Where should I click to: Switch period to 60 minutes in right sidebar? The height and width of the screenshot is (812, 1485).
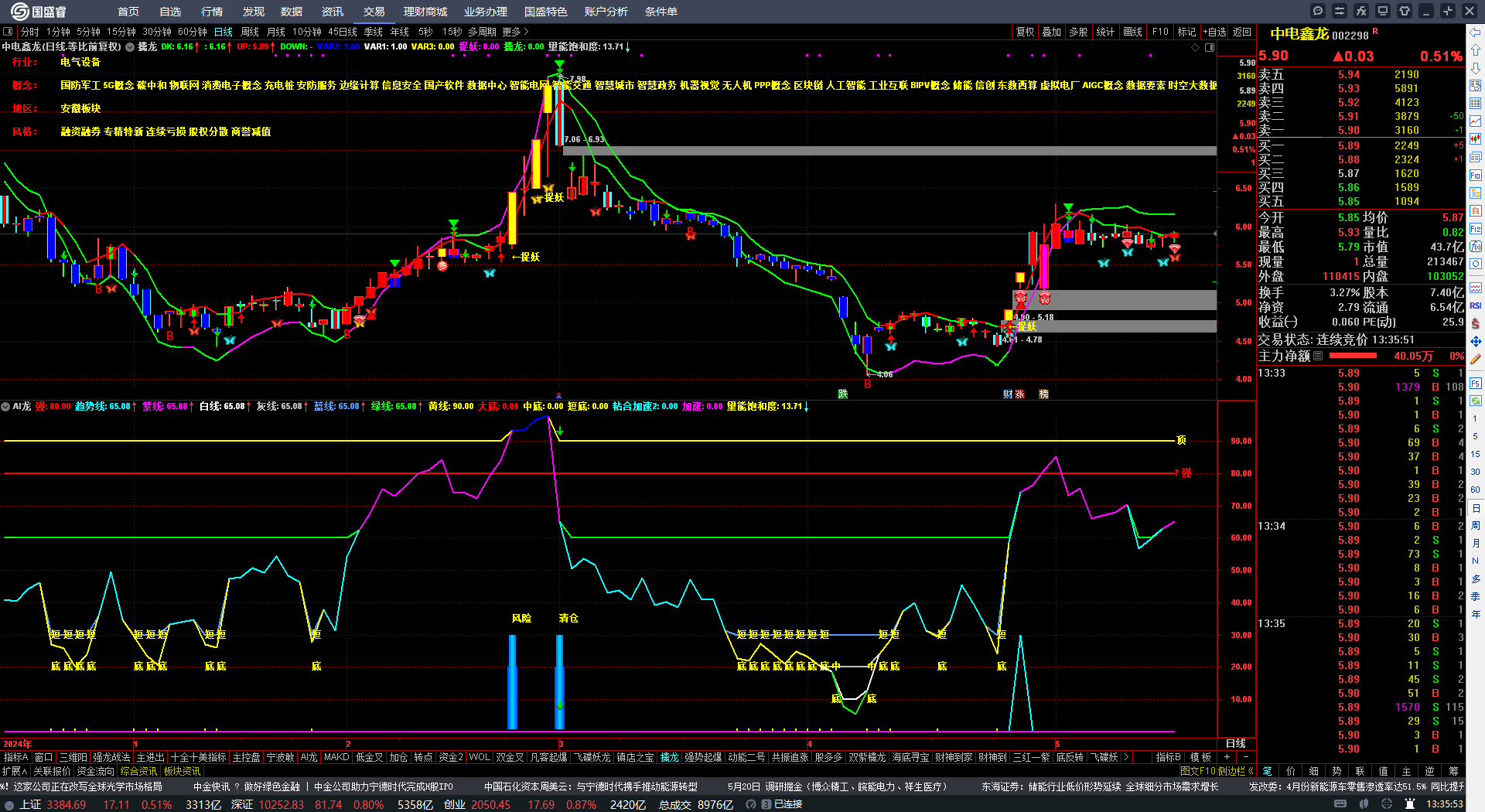[x=1476, y=490]
